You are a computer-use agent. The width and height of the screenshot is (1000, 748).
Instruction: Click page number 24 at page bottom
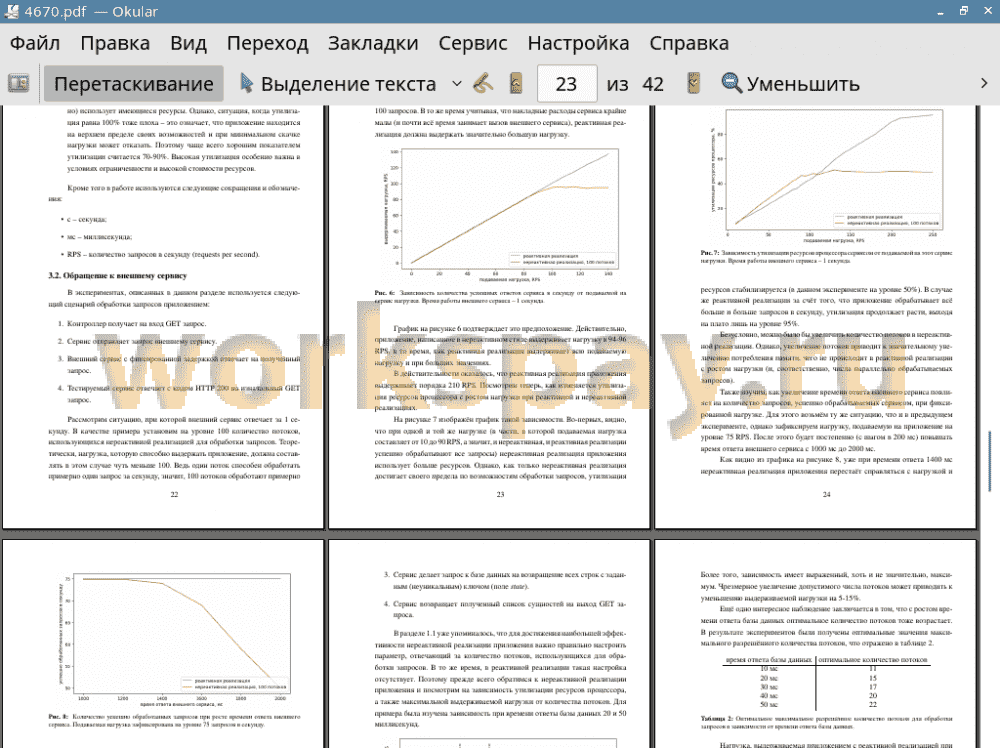827,494
